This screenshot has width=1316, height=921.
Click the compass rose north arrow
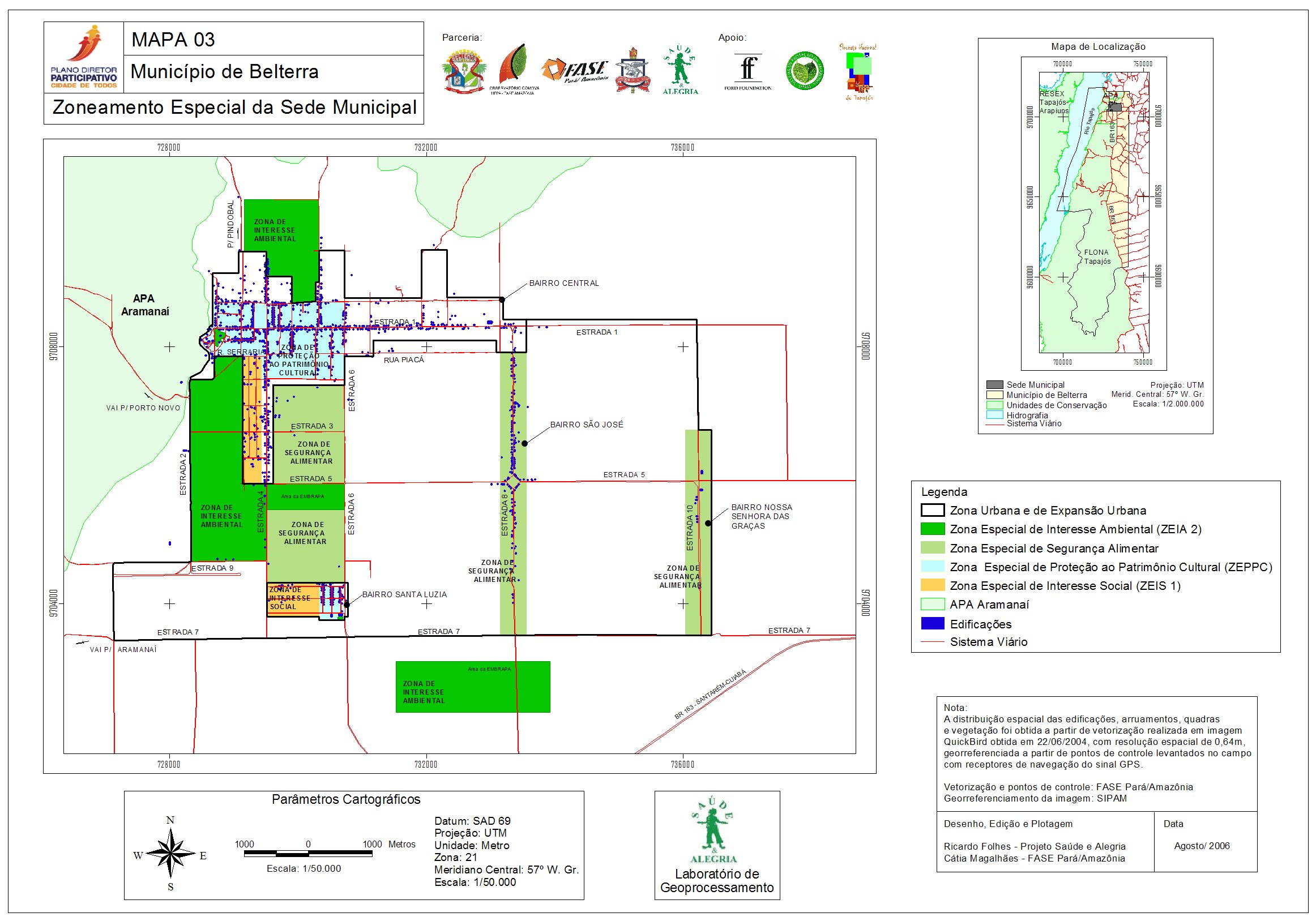point(170,855)
